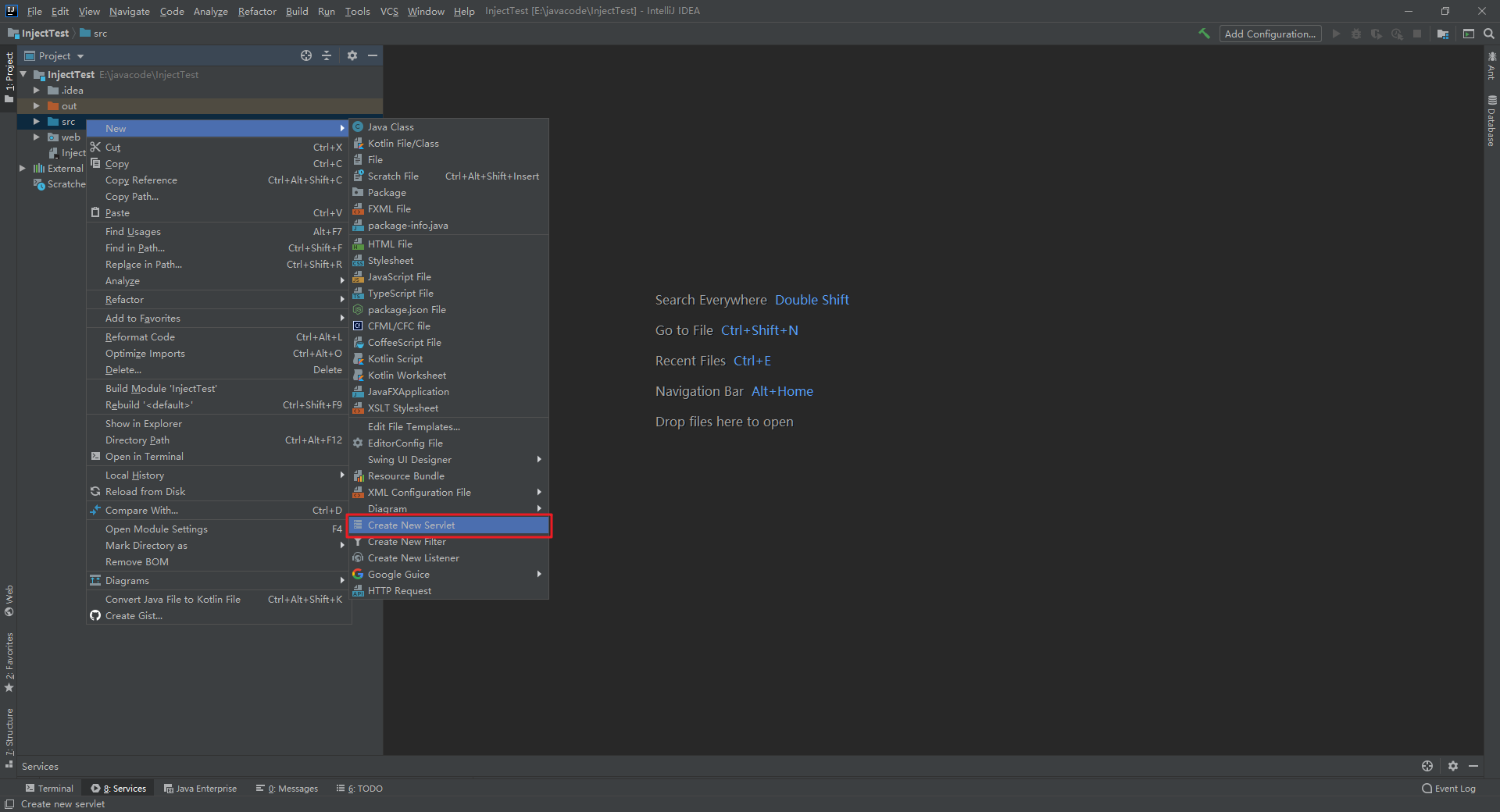The width and height of the screenshot is (1500, 812).
Task: Open the Event Log
Action: (x=1448, y=789)
